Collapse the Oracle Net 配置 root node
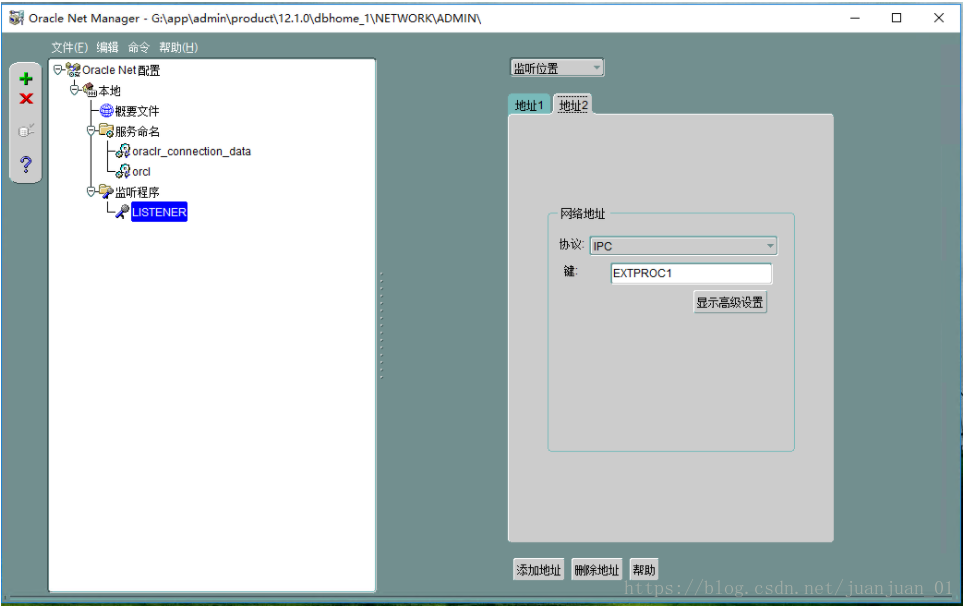 coord(57,70)
